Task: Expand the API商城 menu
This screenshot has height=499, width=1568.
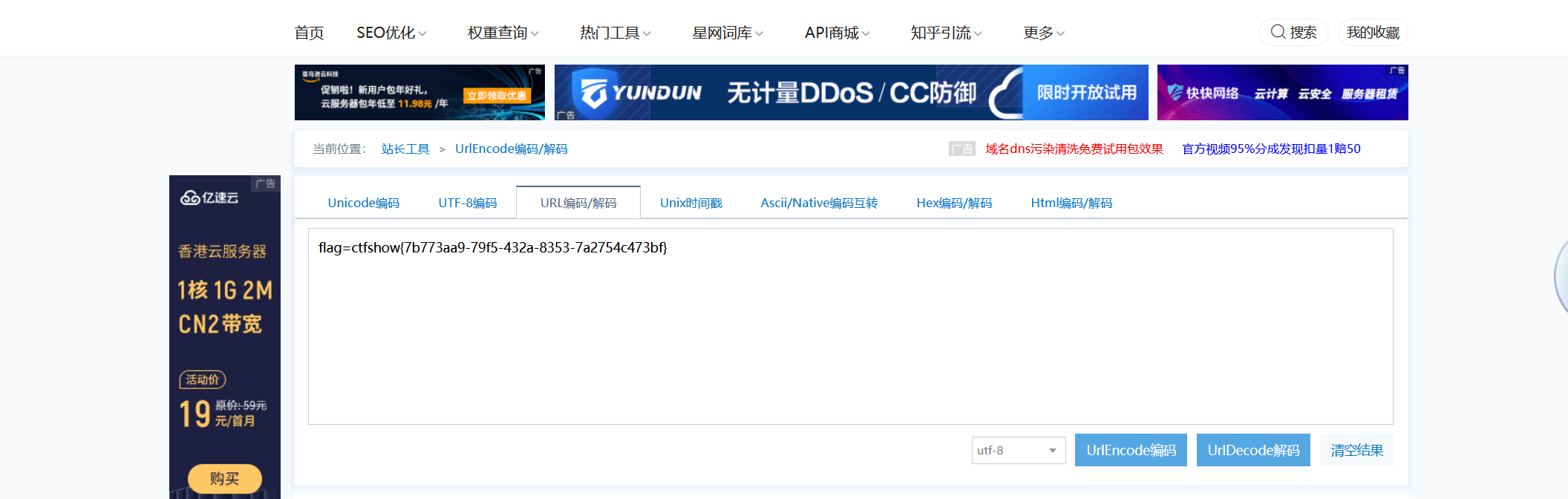Action: pyautogui.click(x=837, y=33)
